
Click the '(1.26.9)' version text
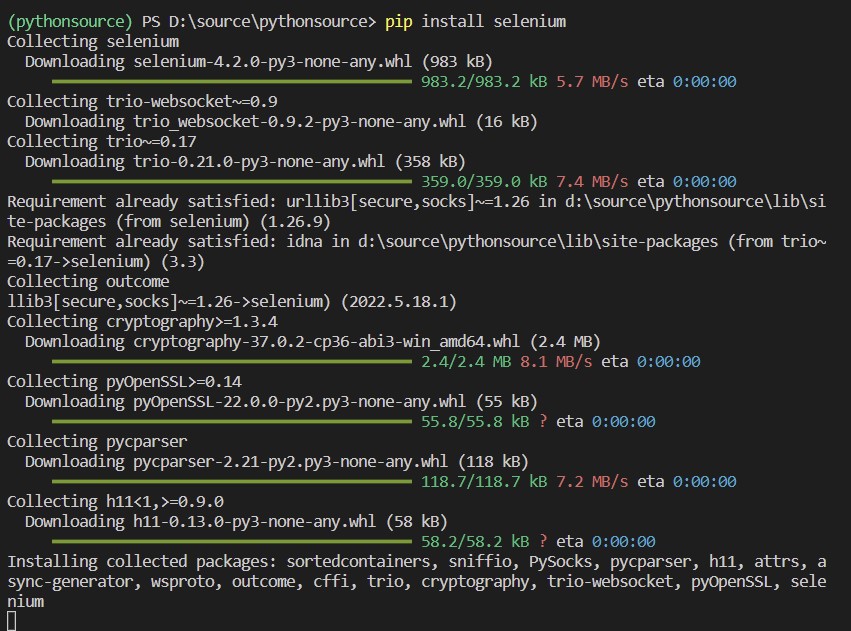click(x=295, y=222)
